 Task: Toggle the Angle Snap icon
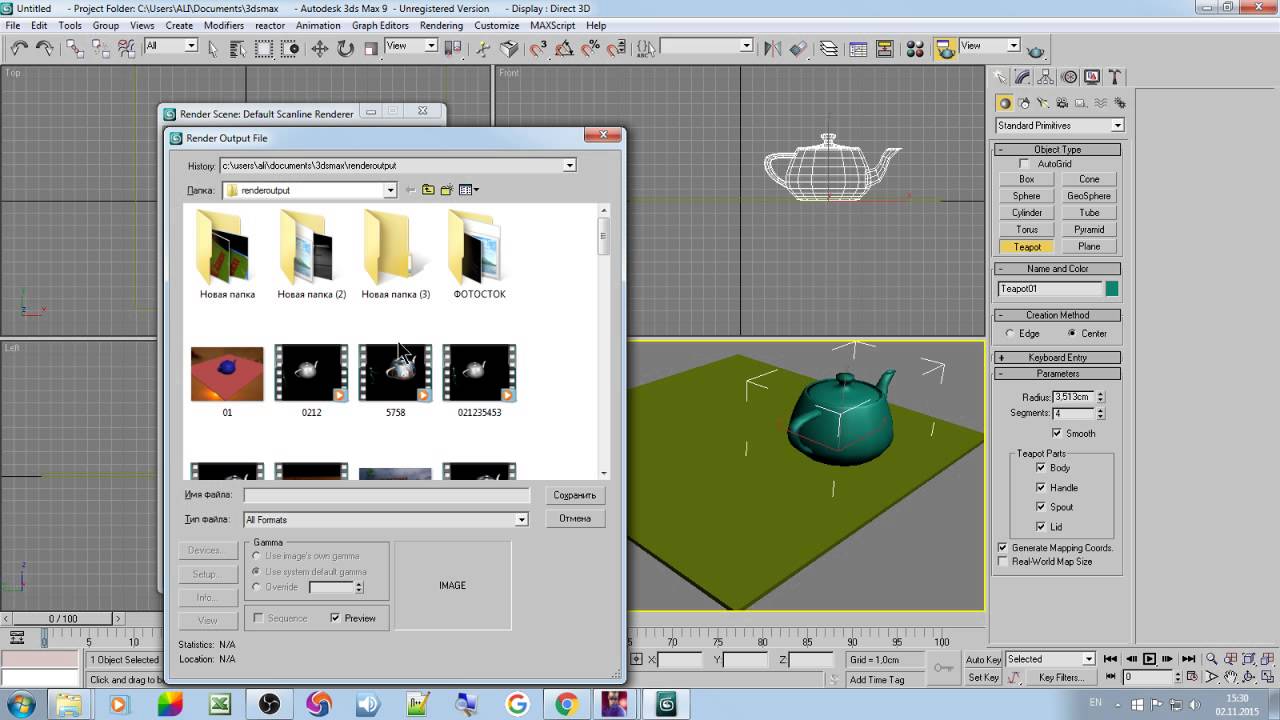564,48
